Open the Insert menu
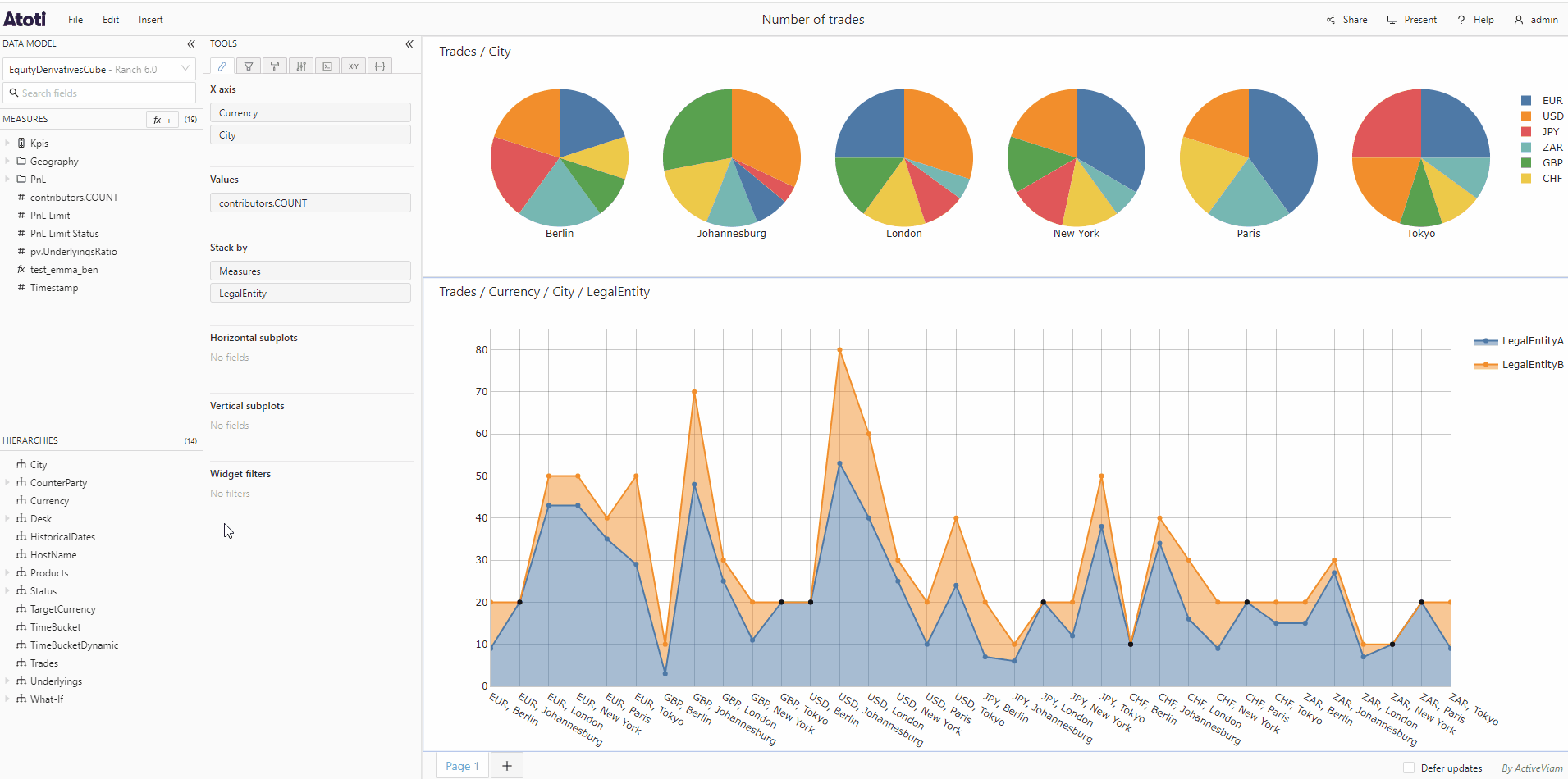 point(151,20)
